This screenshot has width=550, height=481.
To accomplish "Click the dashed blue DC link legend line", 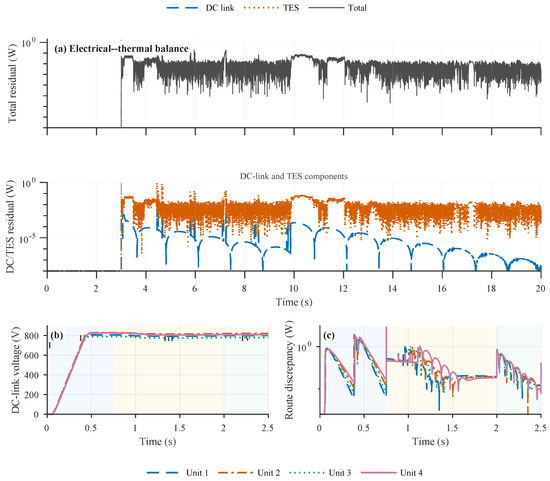I will click(x=182, y=8).
